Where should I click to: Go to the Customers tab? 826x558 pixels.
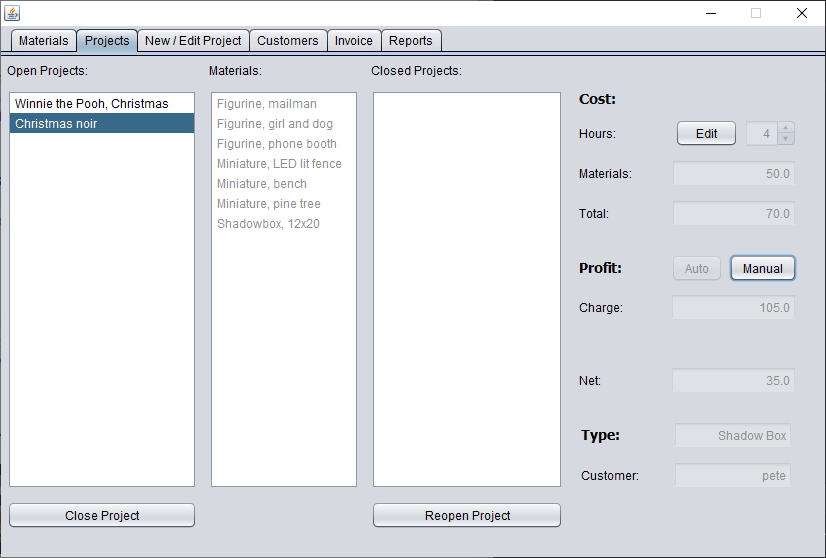coord(288,41)
